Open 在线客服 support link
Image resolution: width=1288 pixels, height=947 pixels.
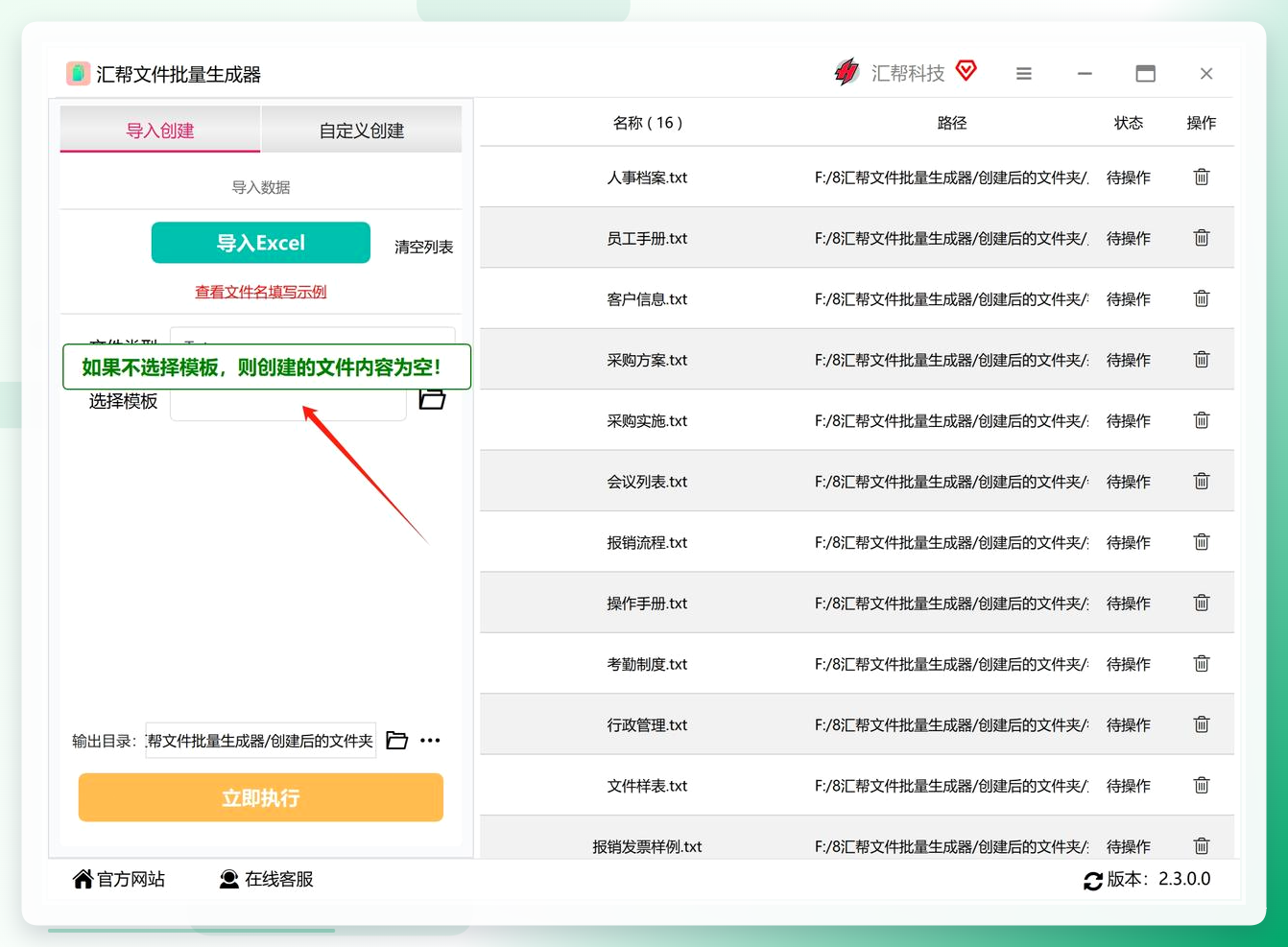pos(266,879)
